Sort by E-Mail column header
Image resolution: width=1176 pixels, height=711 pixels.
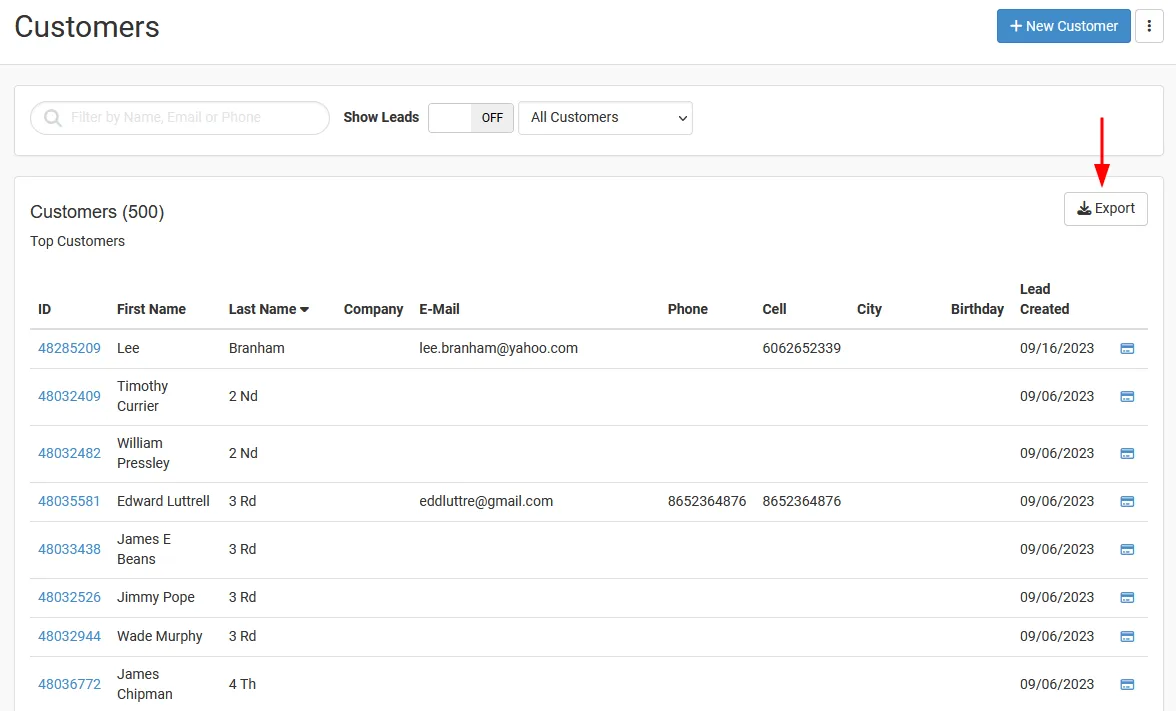[x=440, y=309]
